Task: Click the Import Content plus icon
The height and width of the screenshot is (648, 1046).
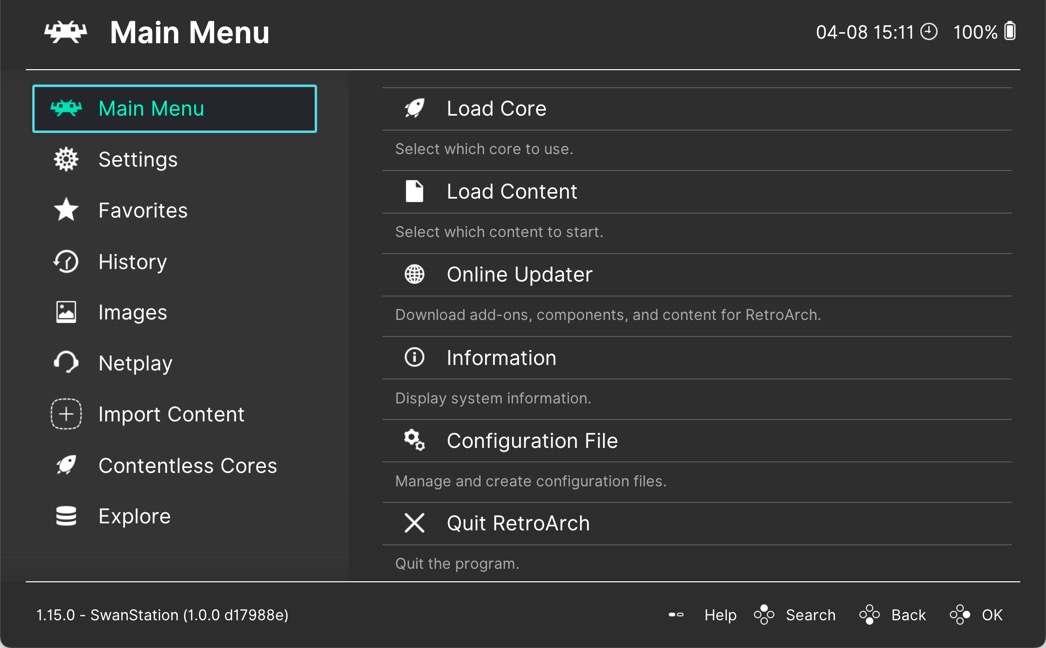Action: [65, 414]
